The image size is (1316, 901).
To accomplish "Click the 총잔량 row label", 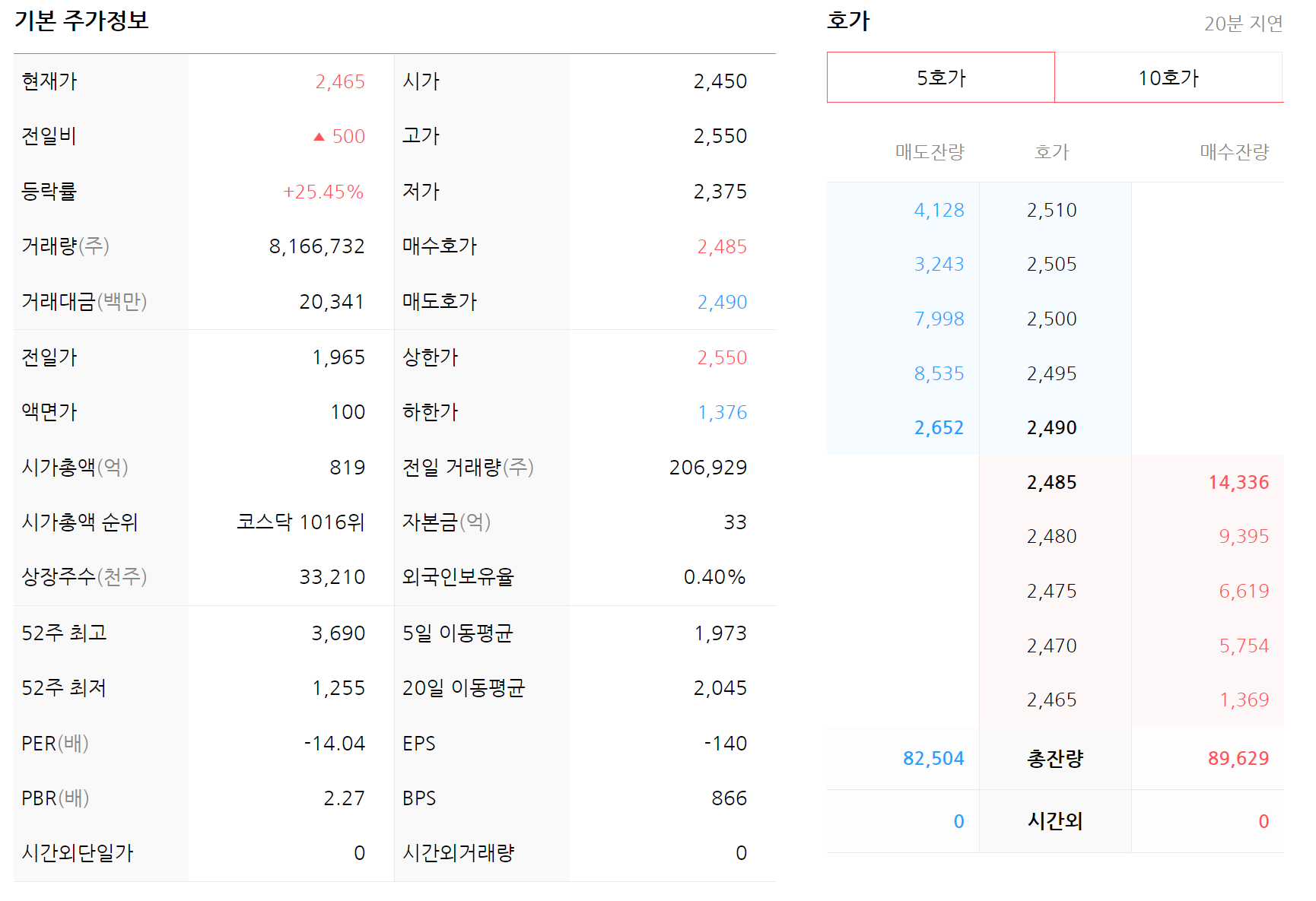I will point(1055,759).
